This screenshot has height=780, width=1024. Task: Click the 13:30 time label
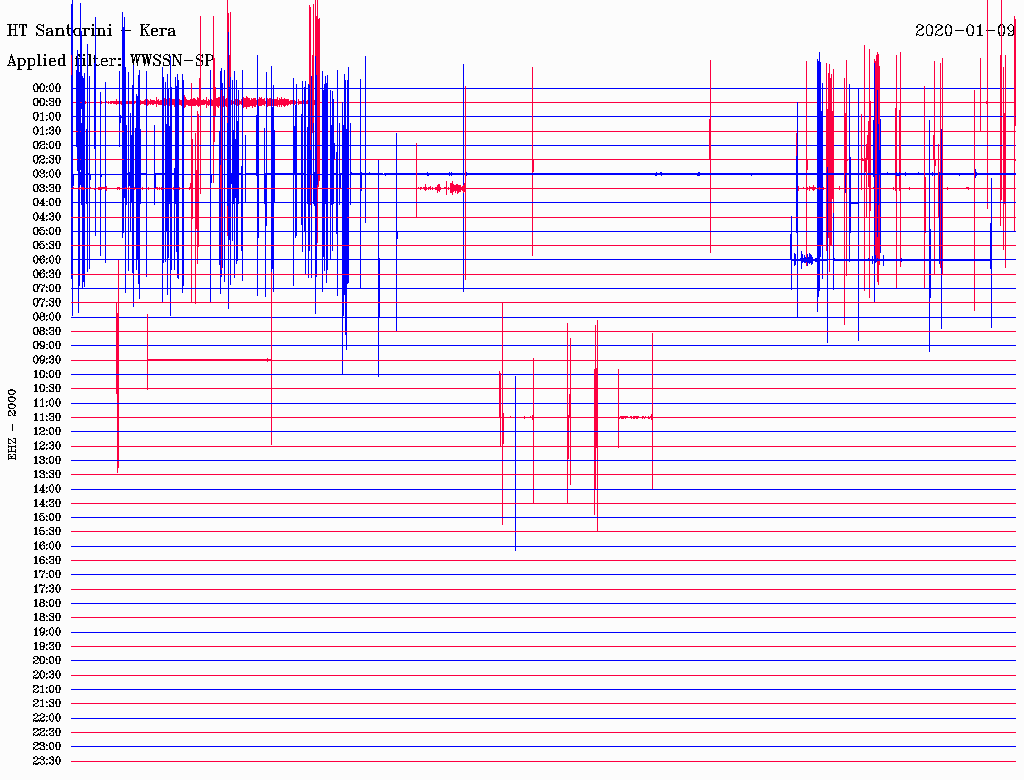pyautogui.click(x=47, y=475)
